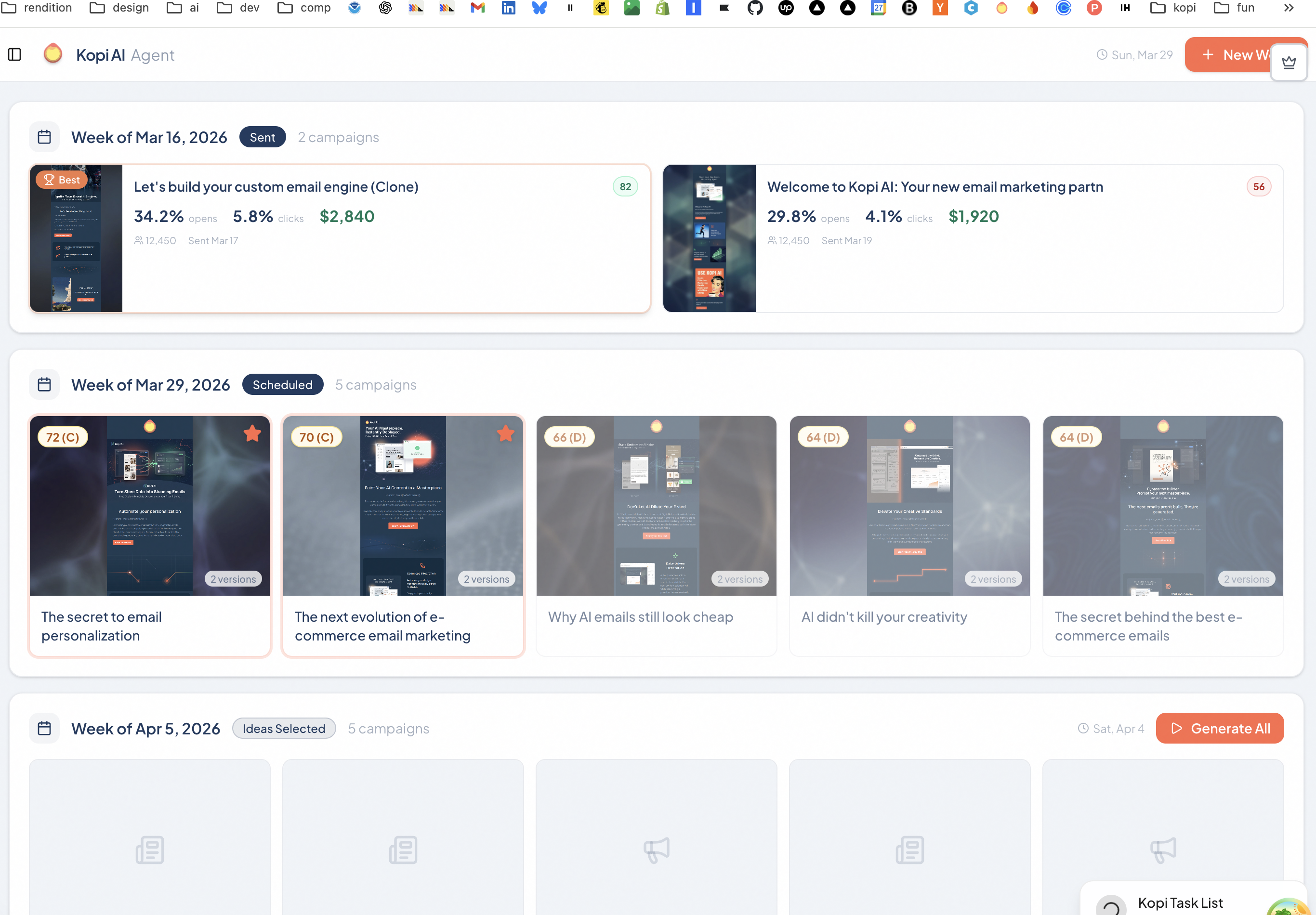Click the Week of Mar 29 calendar icon

click(x=44, y=384)
